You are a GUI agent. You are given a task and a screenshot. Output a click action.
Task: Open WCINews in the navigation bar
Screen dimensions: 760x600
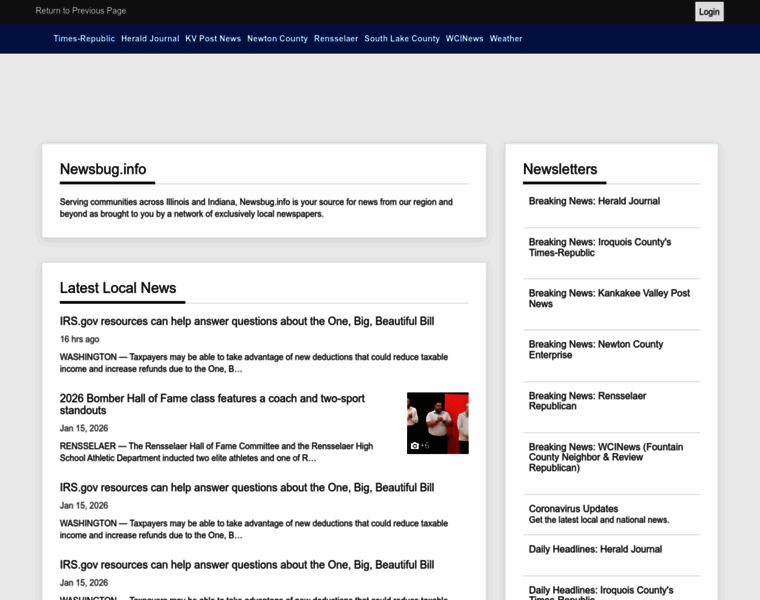click(x=464, y=38)
